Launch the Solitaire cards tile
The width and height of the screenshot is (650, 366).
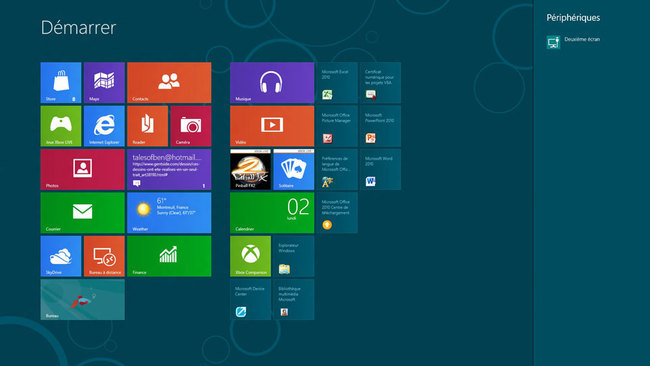tap(294, 170)
